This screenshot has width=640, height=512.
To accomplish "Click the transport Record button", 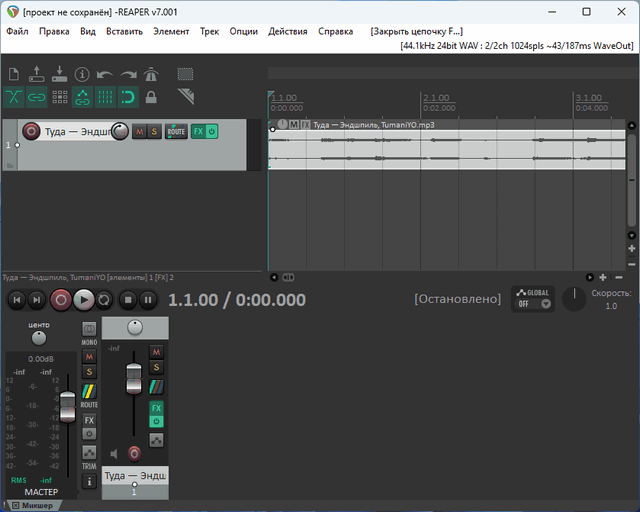I will point(61,299).
